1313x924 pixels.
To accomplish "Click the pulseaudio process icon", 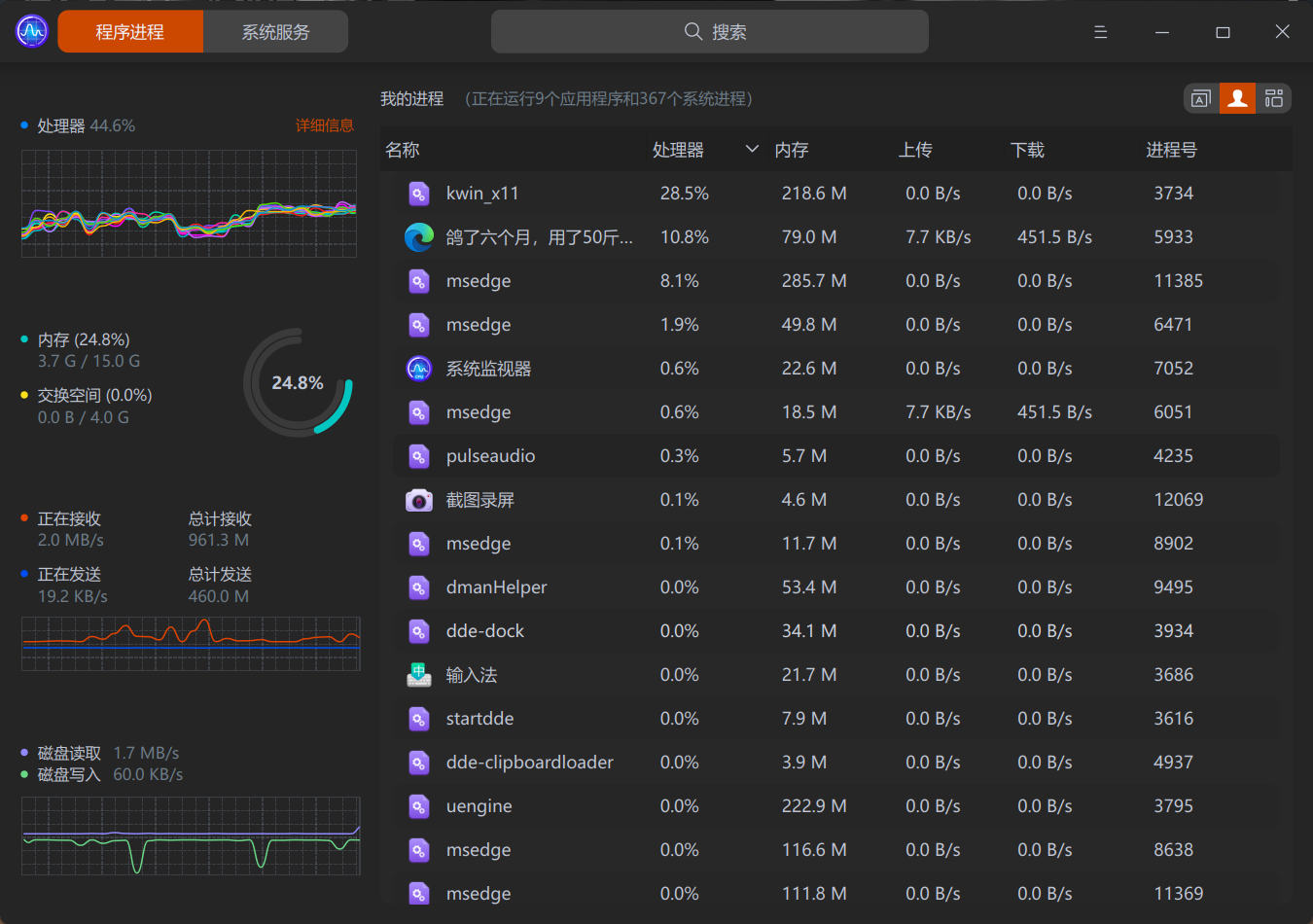I will 419,456.
